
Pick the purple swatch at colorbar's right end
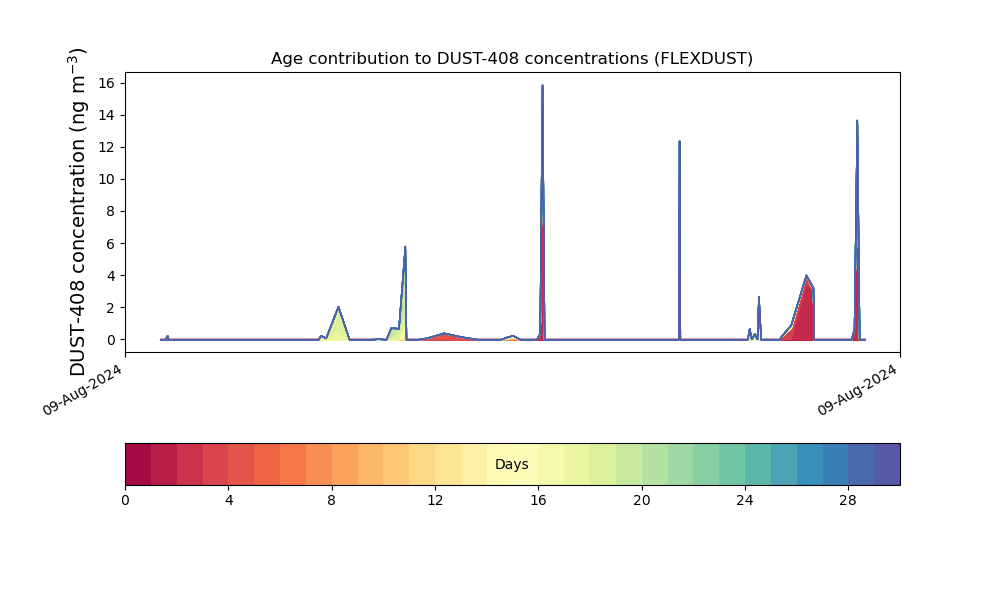(886, 464)
